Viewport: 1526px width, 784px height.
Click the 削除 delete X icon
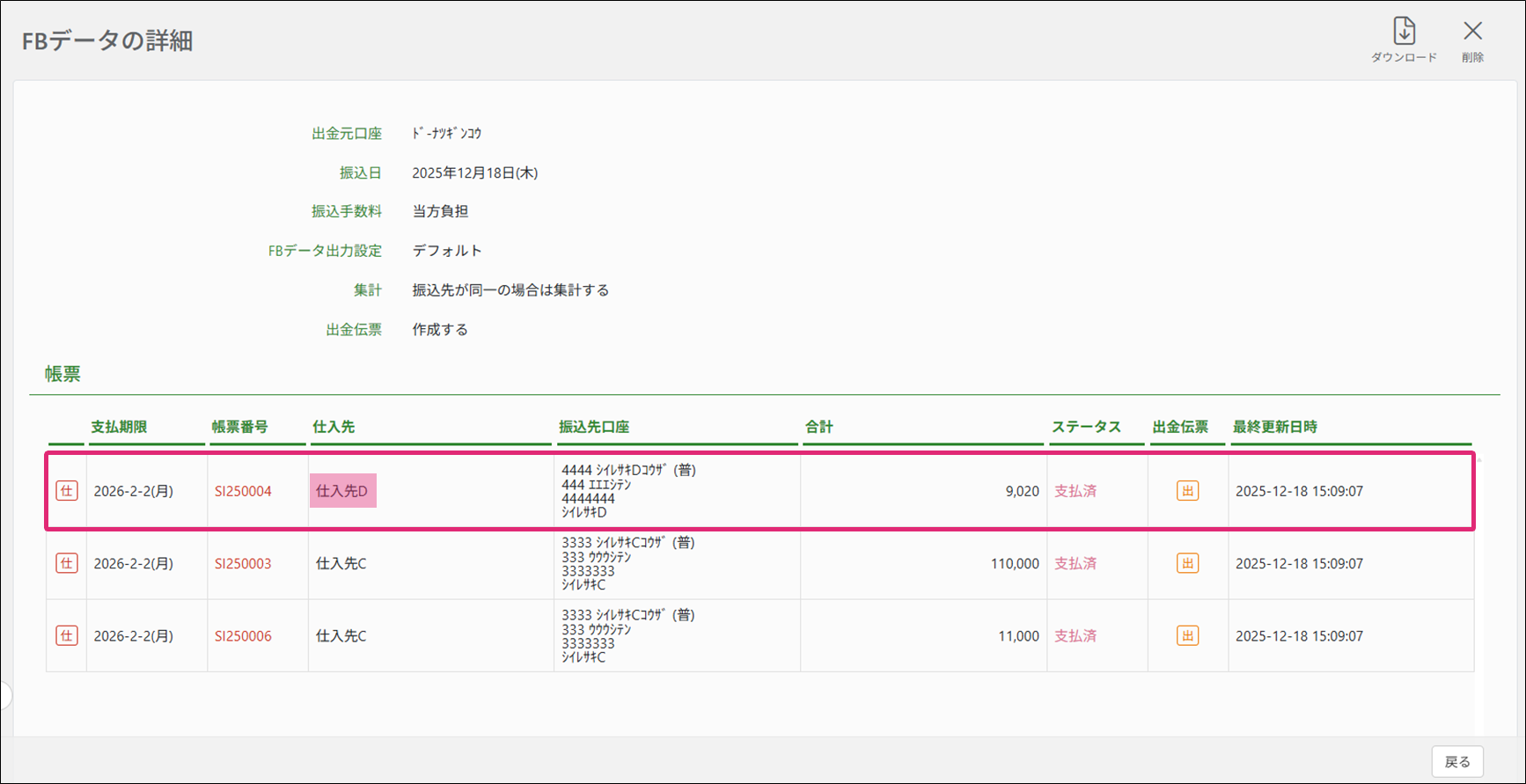point(1472,32)
